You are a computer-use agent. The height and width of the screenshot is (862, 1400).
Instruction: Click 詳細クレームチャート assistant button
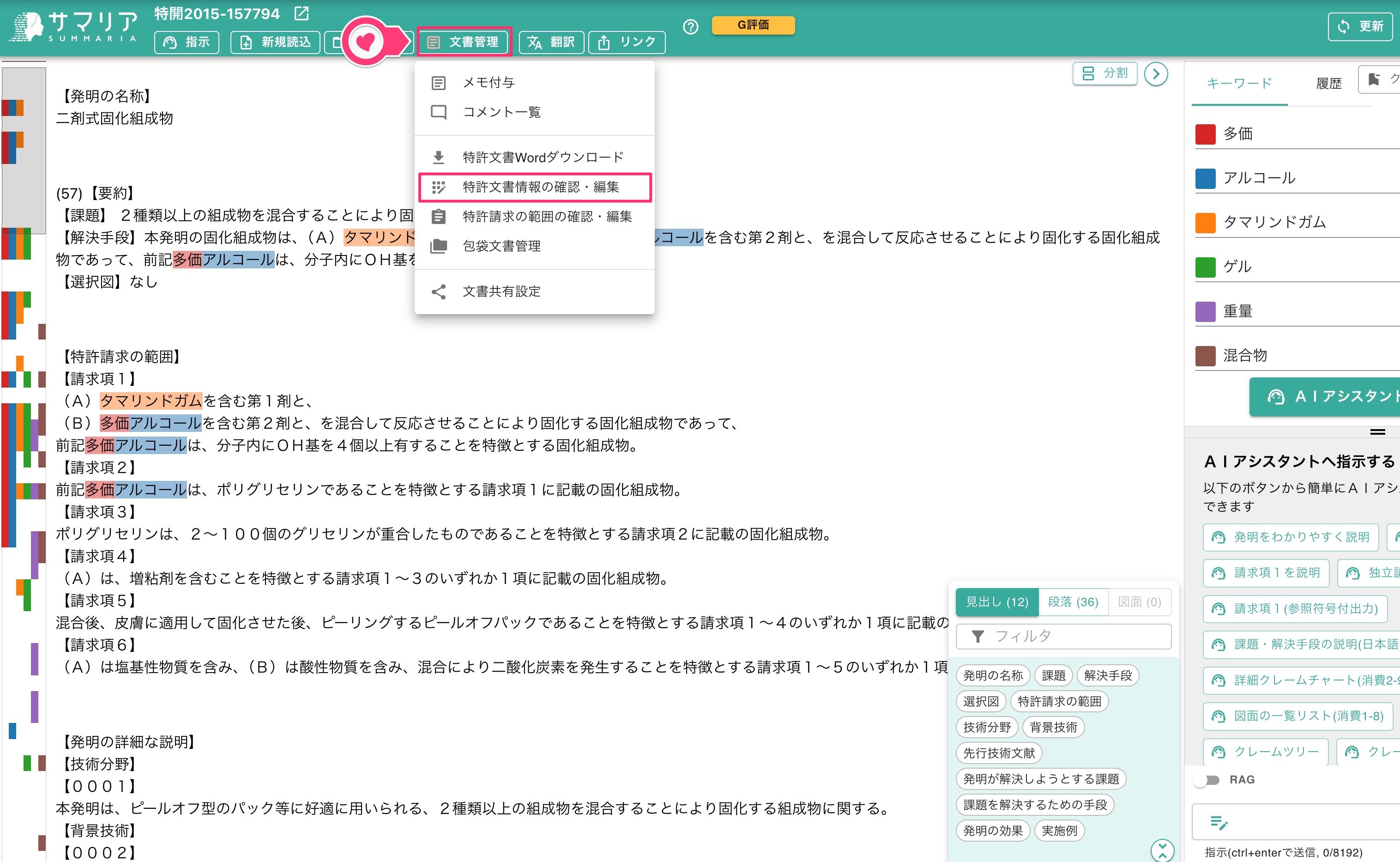pos(1302,681)
